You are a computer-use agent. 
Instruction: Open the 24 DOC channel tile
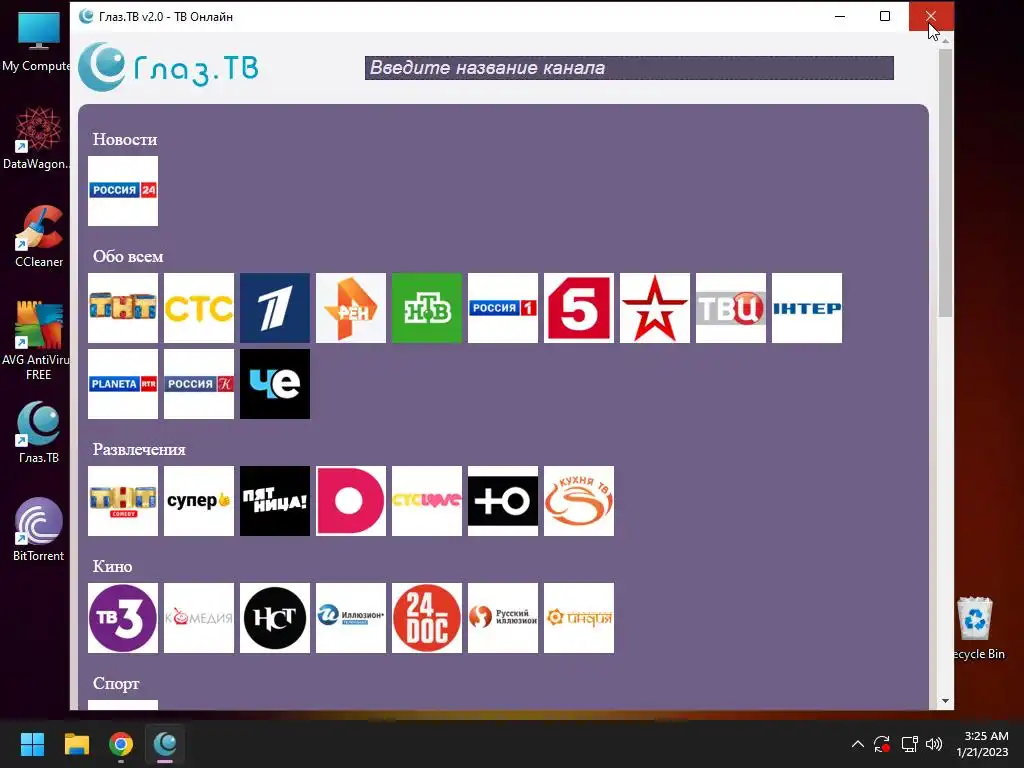[427, 618]
